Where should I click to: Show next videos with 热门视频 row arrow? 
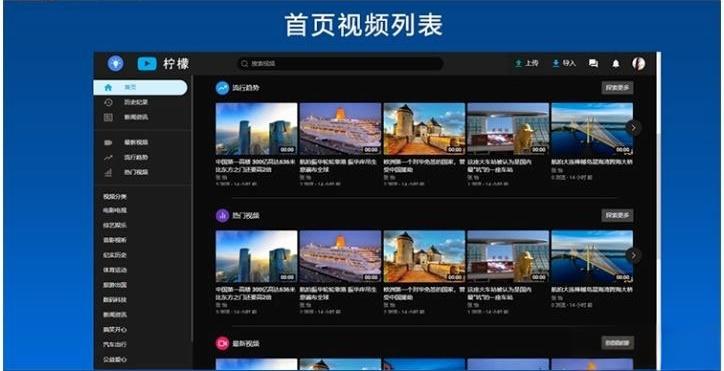coord(634,255)
